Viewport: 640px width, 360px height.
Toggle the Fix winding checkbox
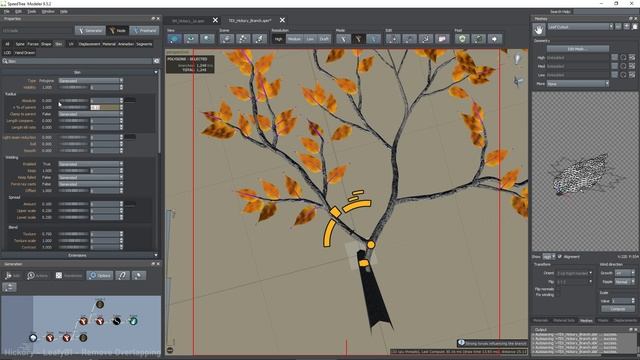pos(558,294)
